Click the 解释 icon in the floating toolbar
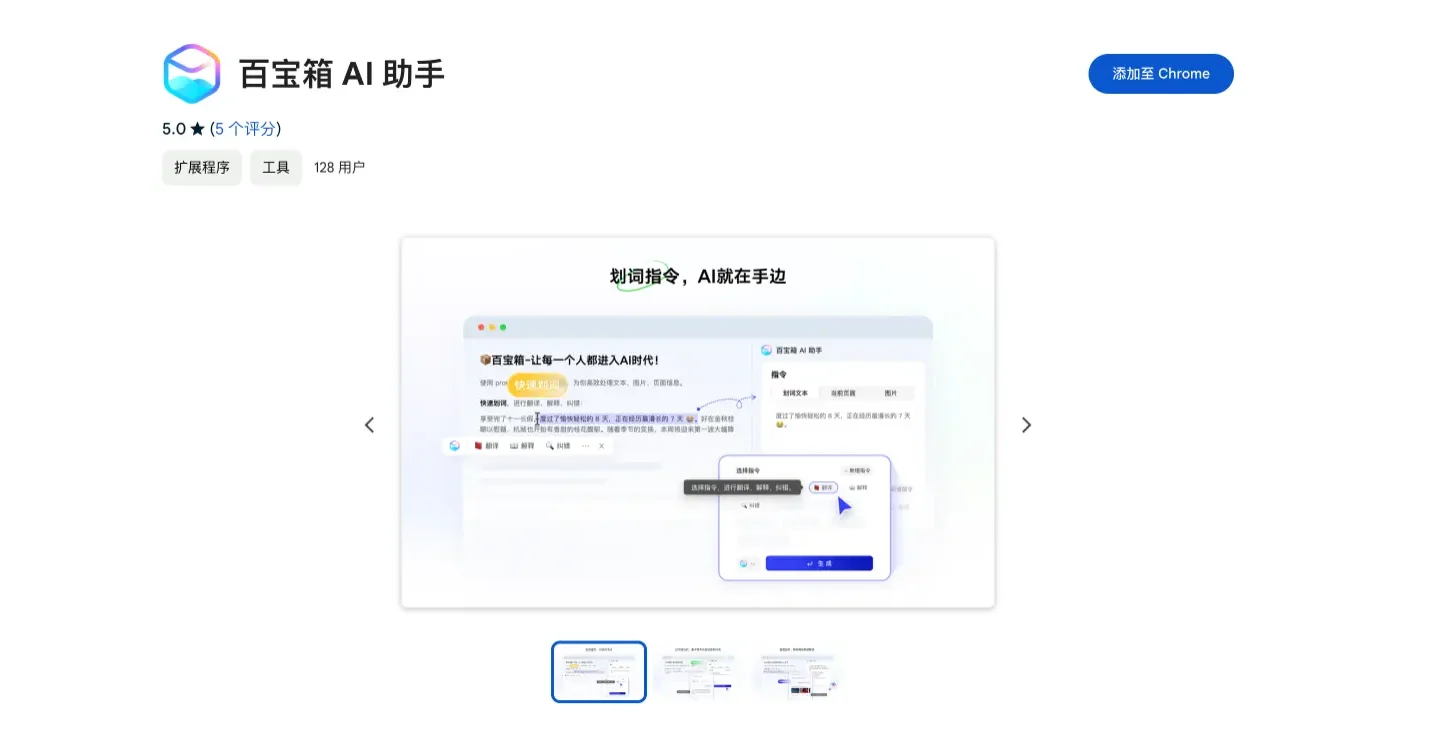Image resolution: width=1436 pixels, height=745 pixels. click(x=515, y=446)
